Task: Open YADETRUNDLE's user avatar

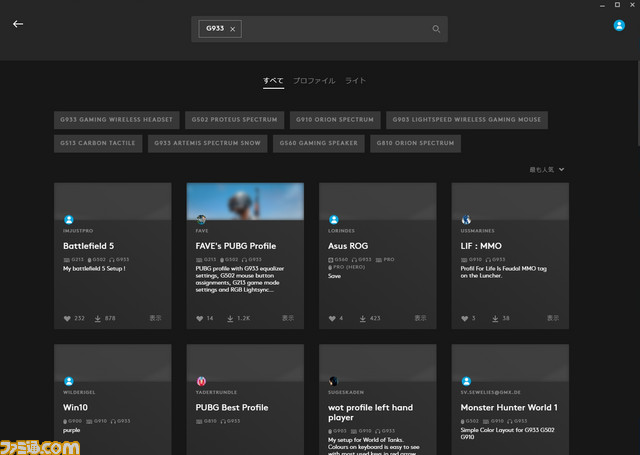Action: tap(201, 380)
